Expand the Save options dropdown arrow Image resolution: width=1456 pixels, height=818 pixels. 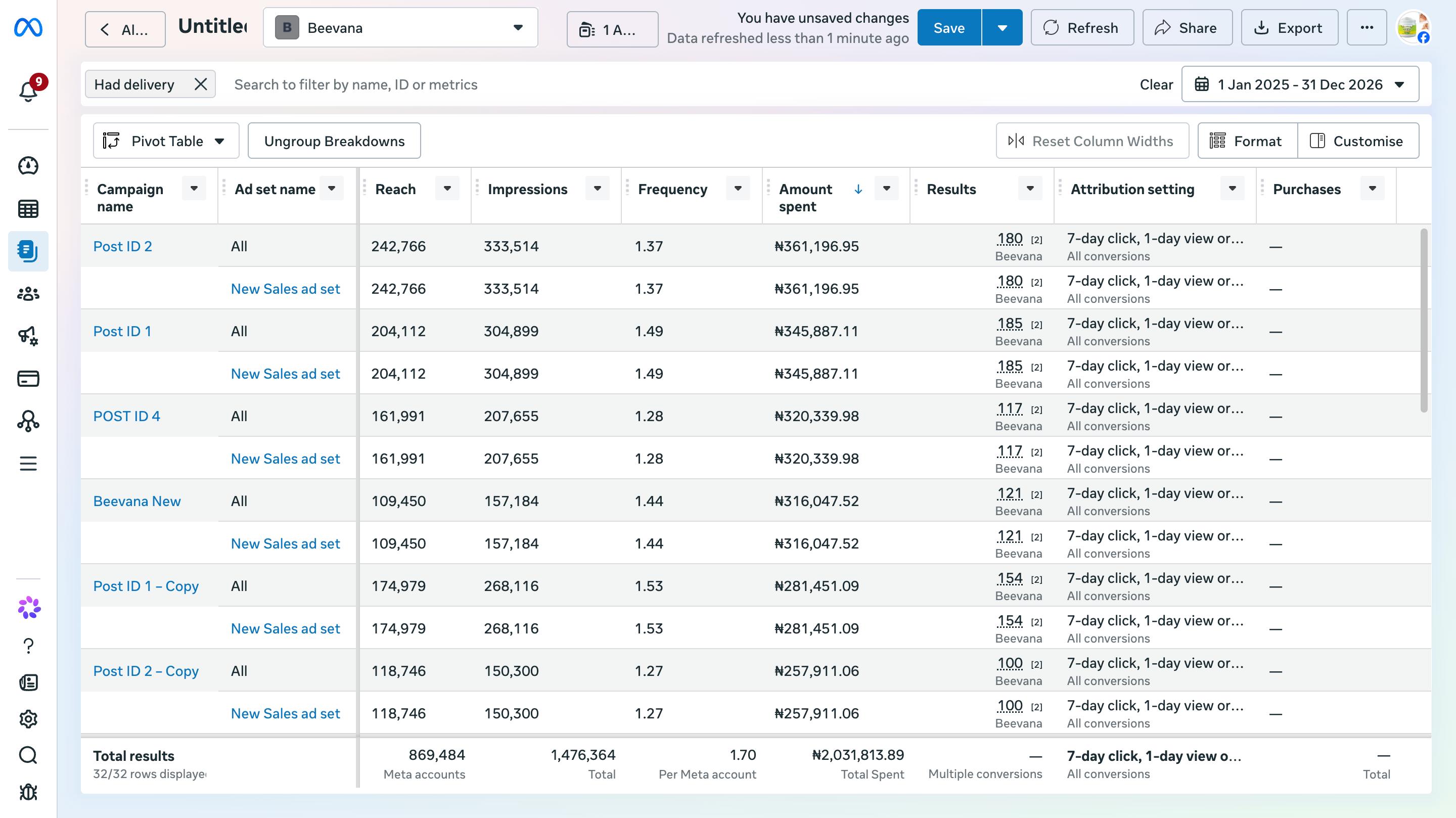coord(1002,28)
